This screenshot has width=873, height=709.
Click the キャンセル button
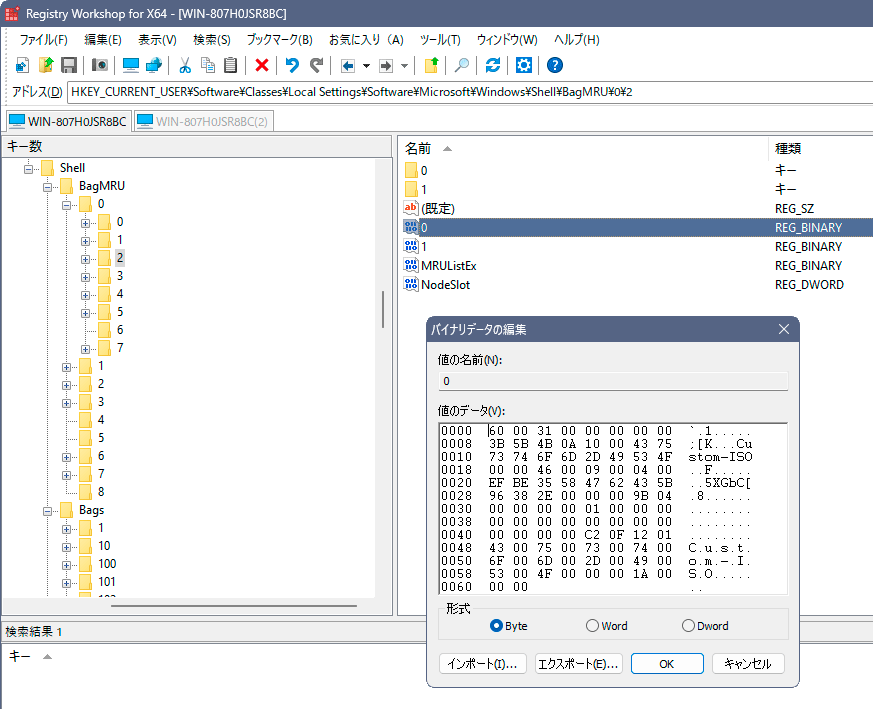(x=748, y=664)
